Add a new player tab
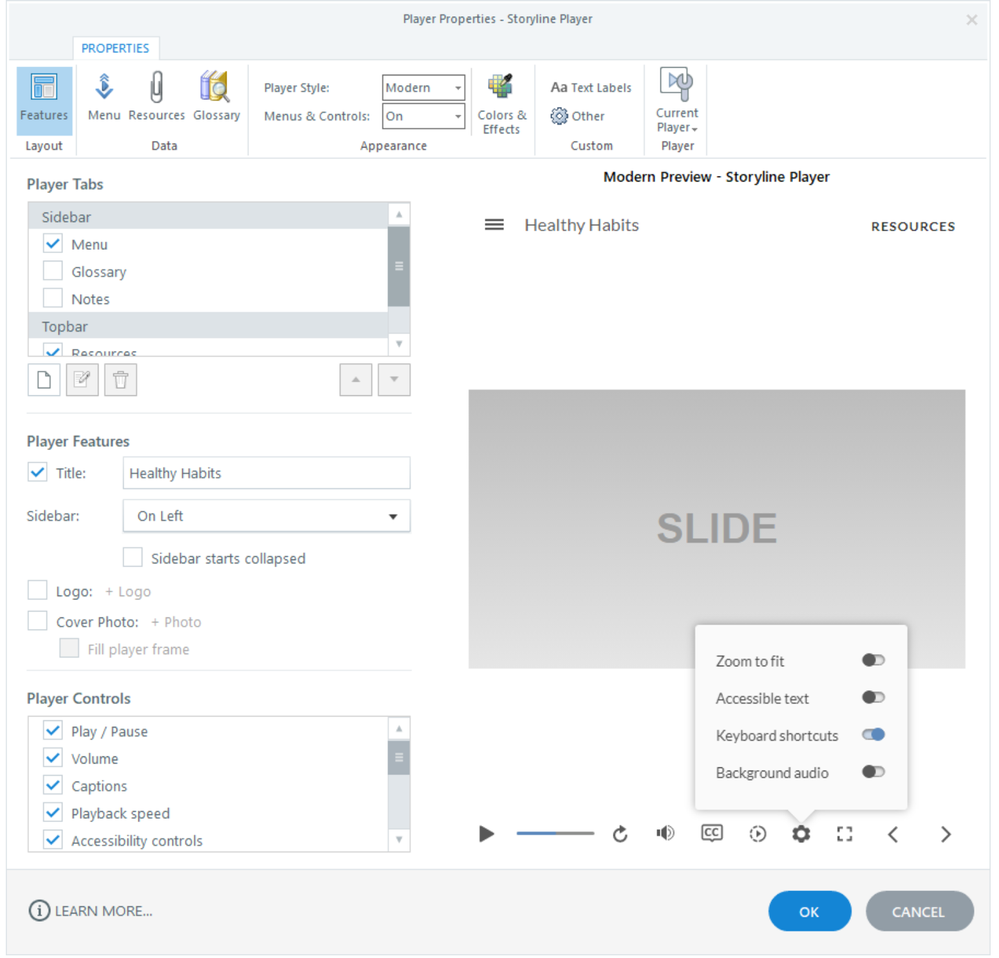Image resolution: width=999 pixels, height=958 pixels. 44,380
